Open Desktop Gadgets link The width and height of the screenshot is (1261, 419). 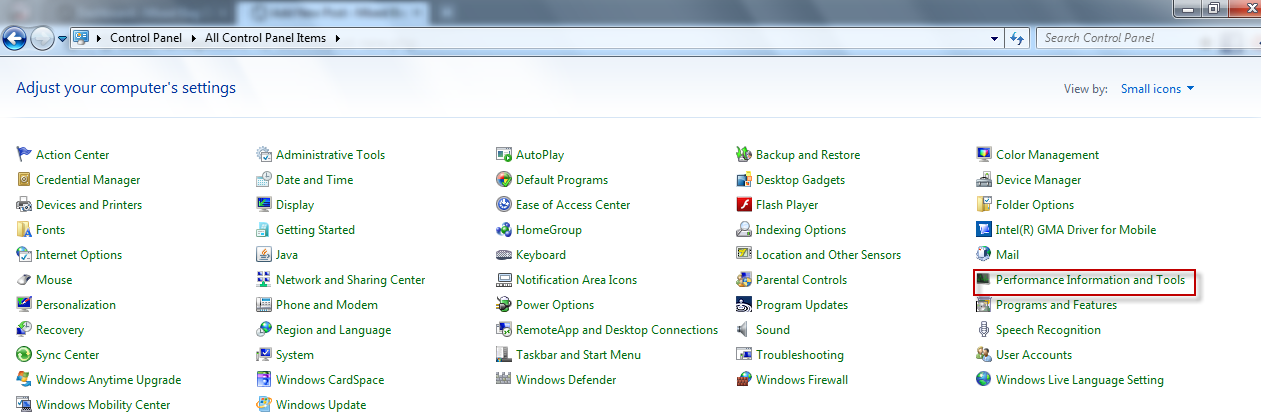click(x=800, y=180)
